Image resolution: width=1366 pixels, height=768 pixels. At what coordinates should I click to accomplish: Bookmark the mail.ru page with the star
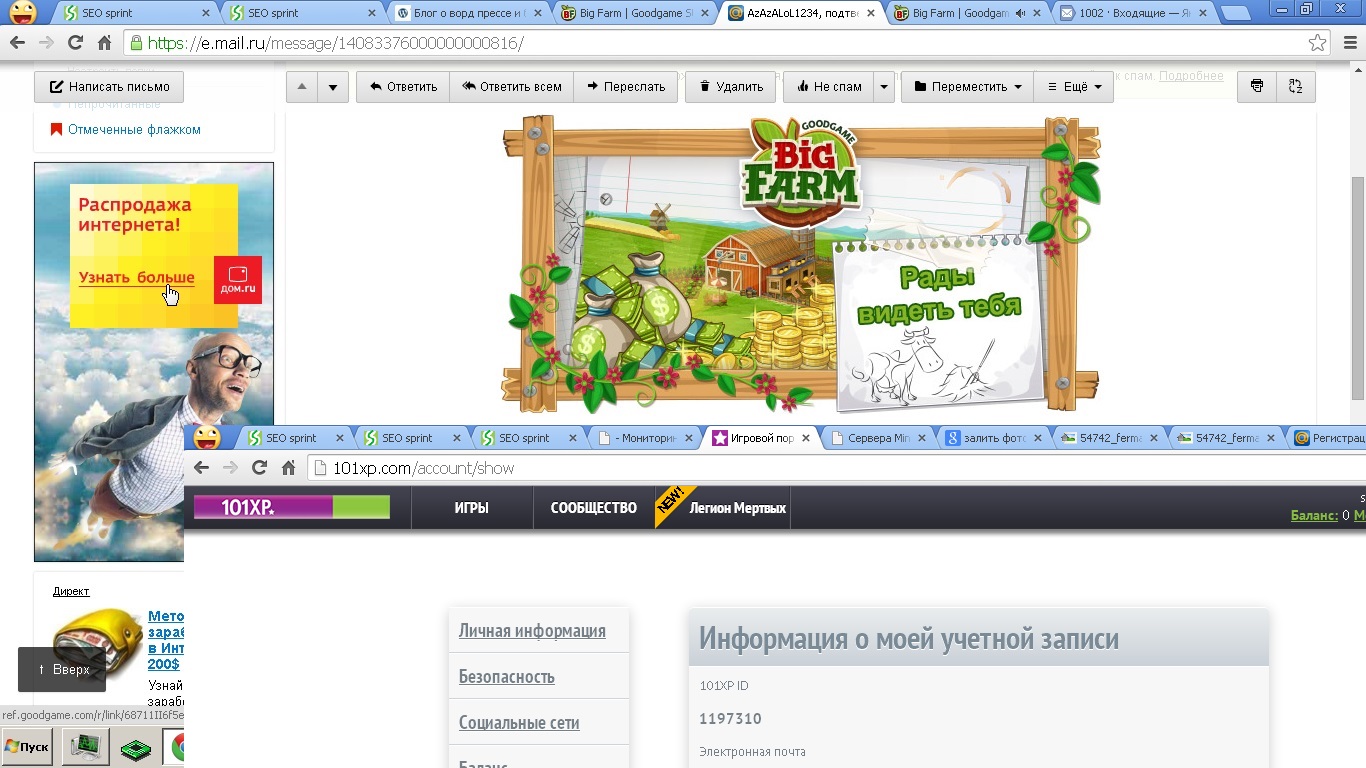(1318, 43)
